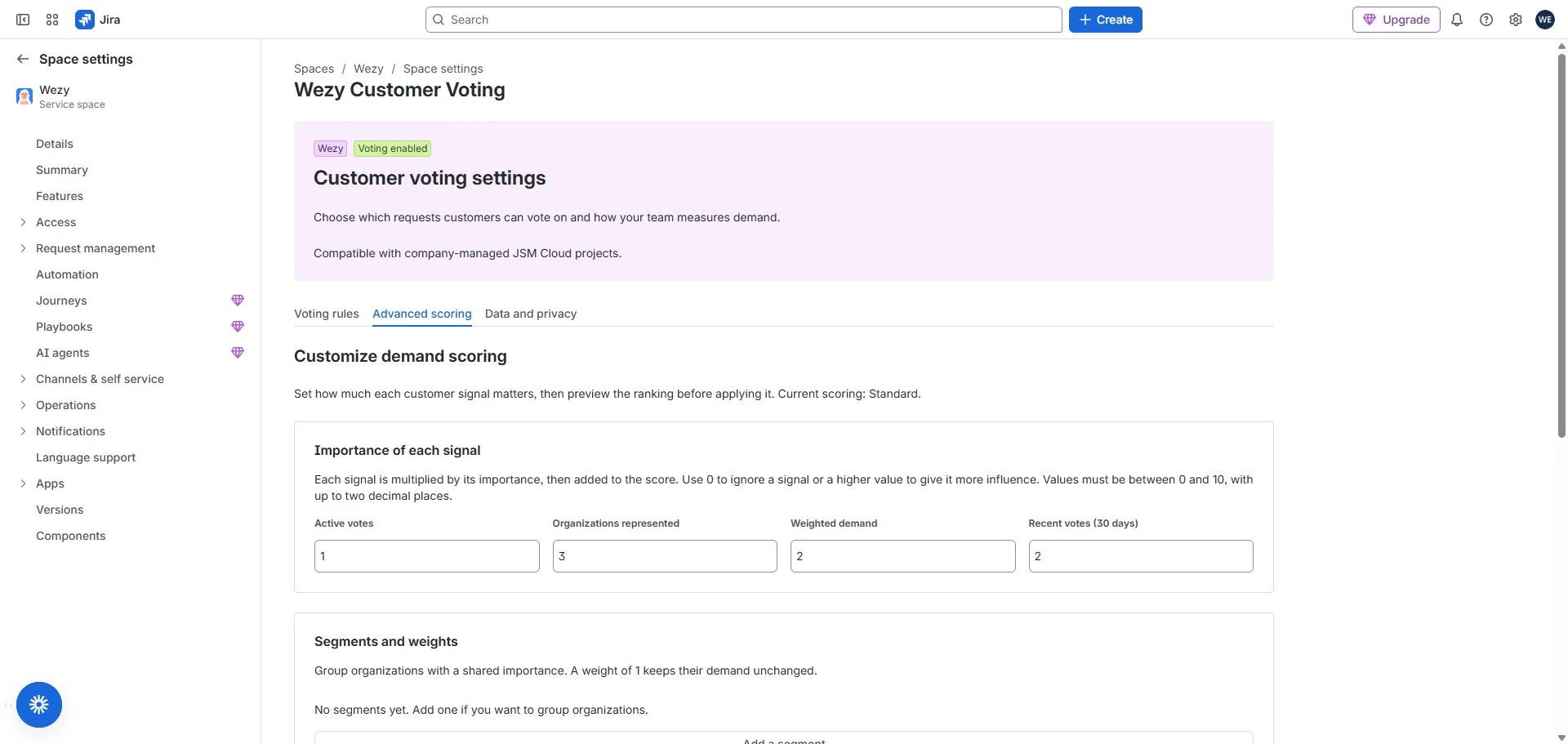Expand the Access section

pyautogui.click(x=23, y=222)
